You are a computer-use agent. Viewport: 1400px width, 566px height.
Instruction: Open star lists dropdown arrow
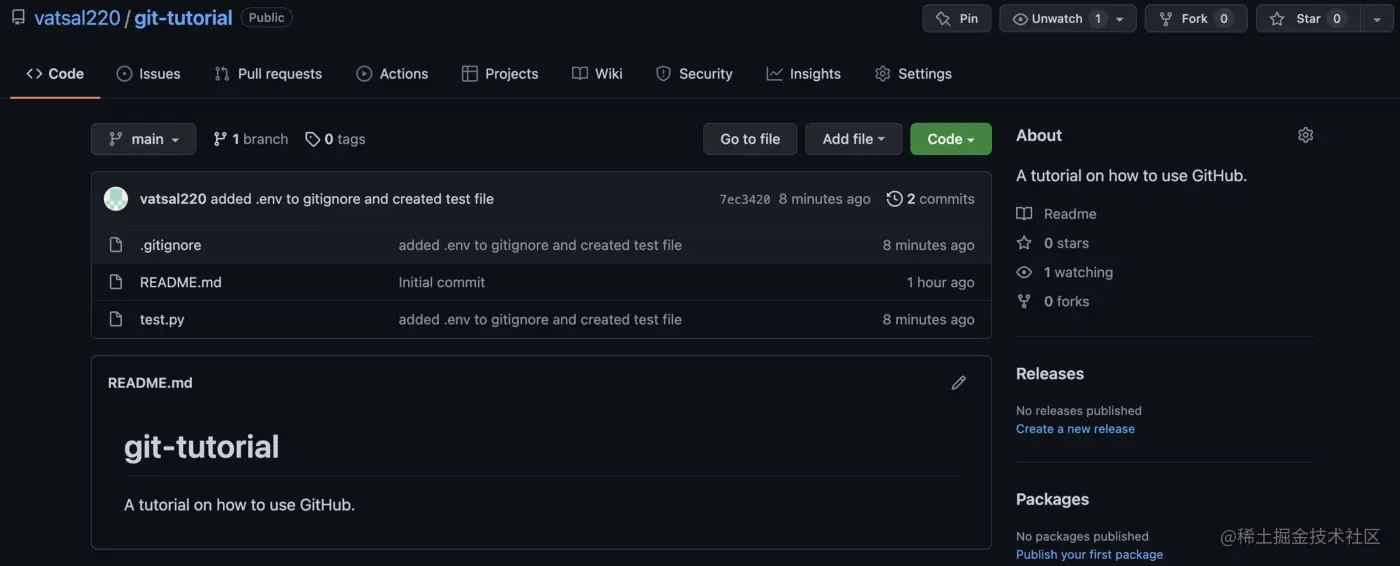pyautogui.click(x=1375, y=18)
